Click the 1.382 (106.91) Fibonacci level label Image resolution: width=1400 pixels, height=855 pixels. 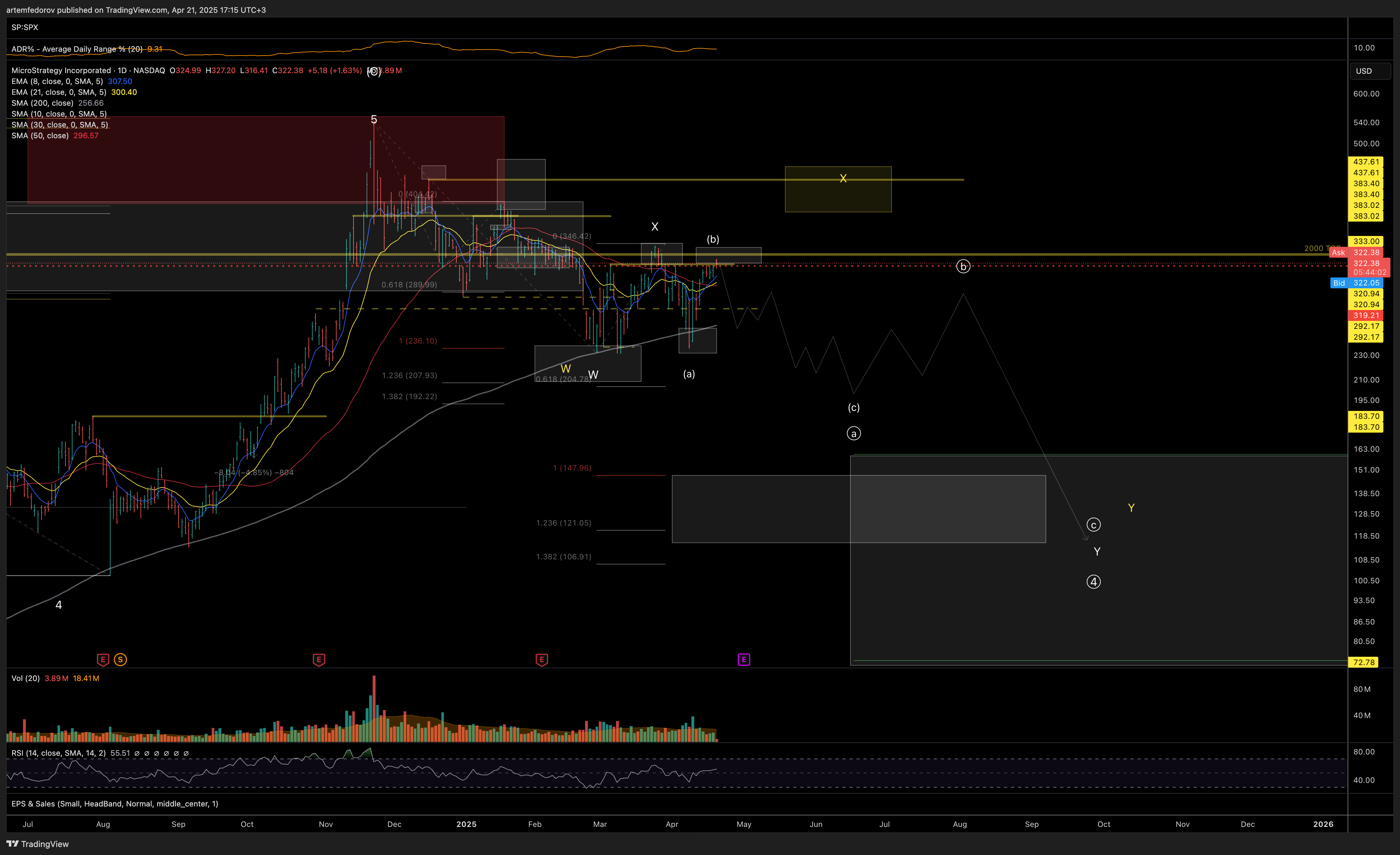coord(563,557)
